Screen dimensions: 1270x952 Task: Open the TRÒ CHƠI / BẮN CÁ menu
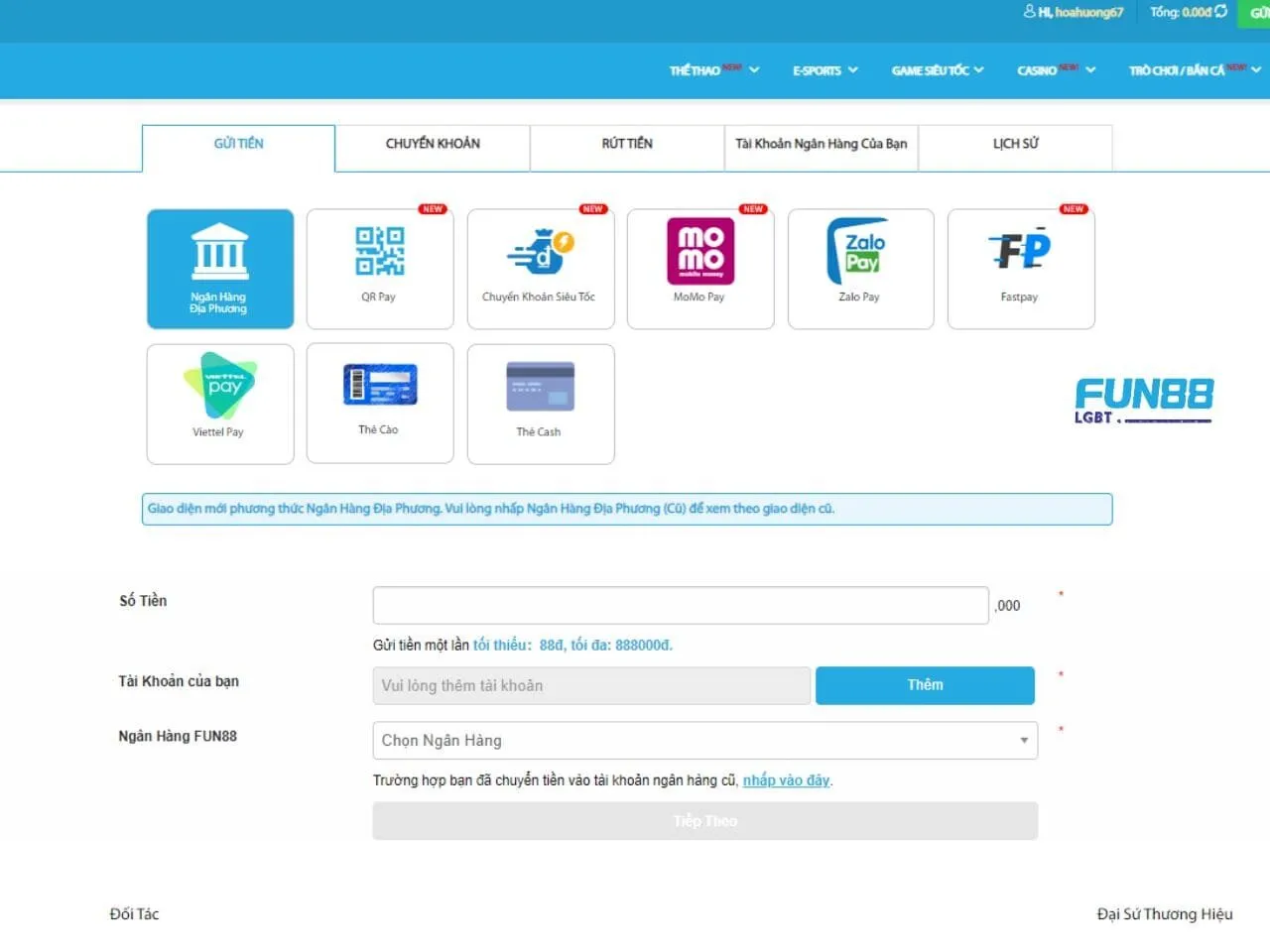[x=1195, y=70]
